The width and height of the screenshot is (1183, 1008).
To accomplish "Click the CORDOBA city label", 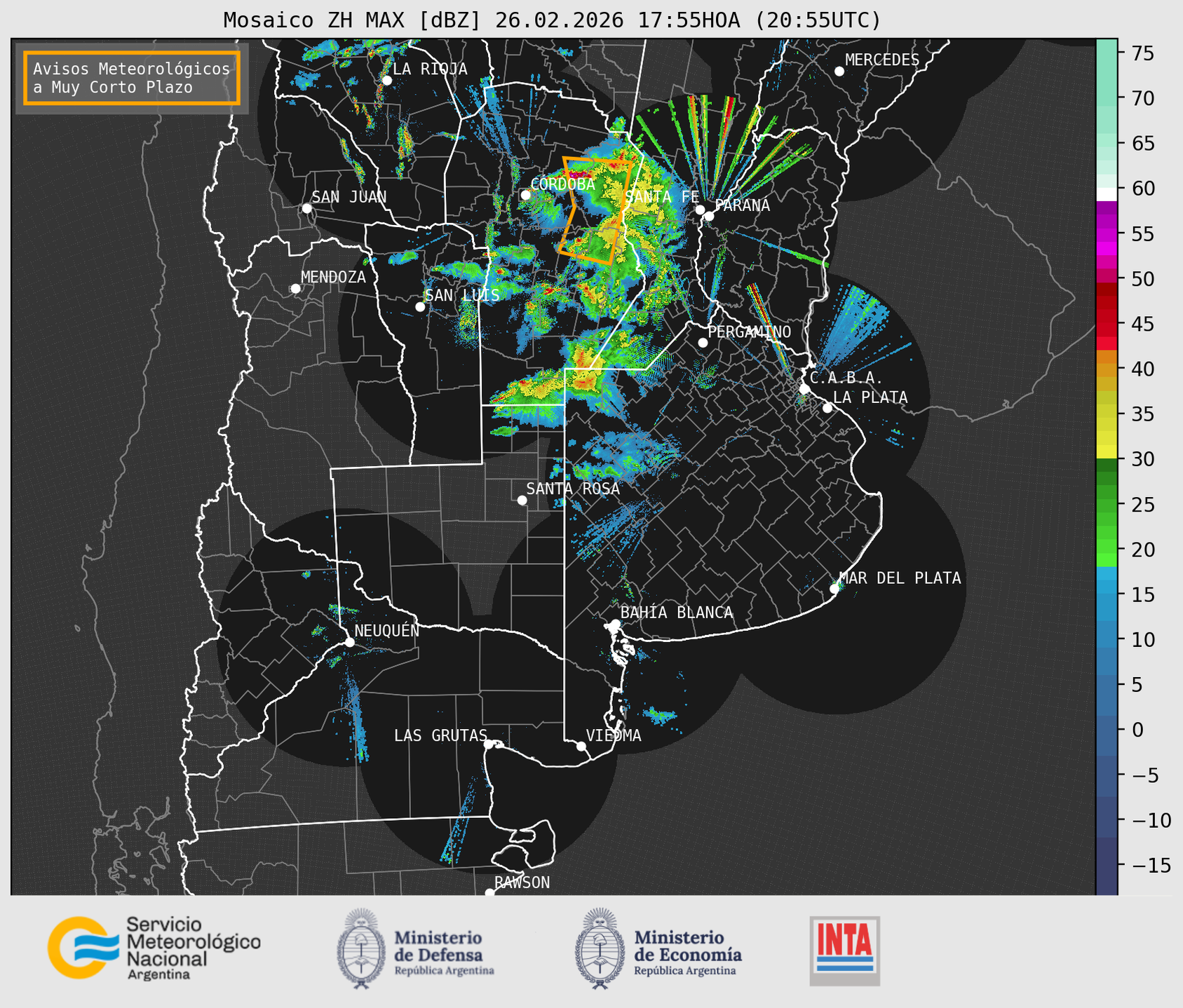I will [x=563, y=184].
